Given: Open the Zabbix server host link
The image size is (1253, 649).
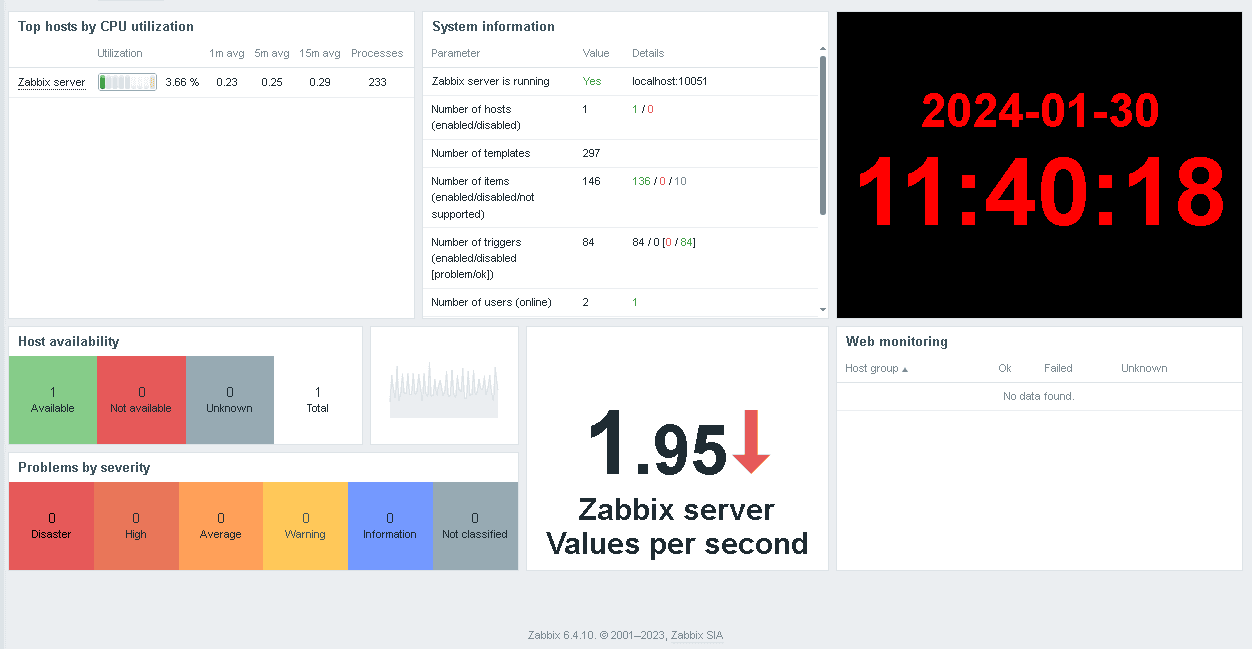Looking at the screenshot, I should (x=52, y=82).
